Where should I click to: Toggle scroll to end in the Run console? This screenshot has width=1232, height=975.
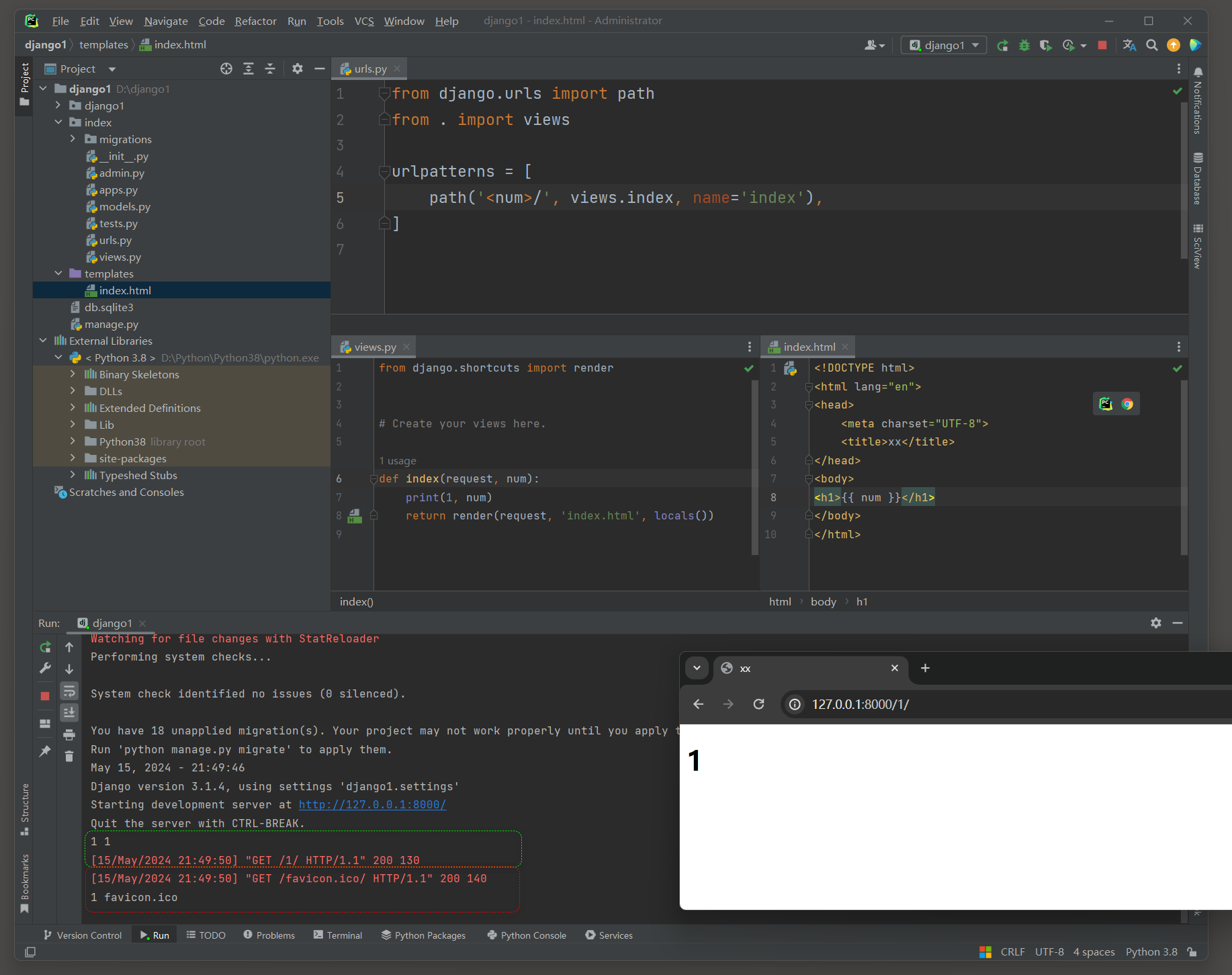[69, 712]
